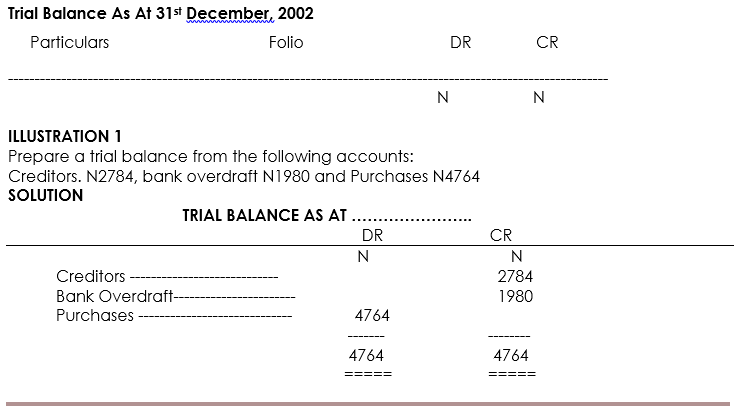Screen dimensions: 745x407
Task: Click the CR column total 4764
Action: 511,355
